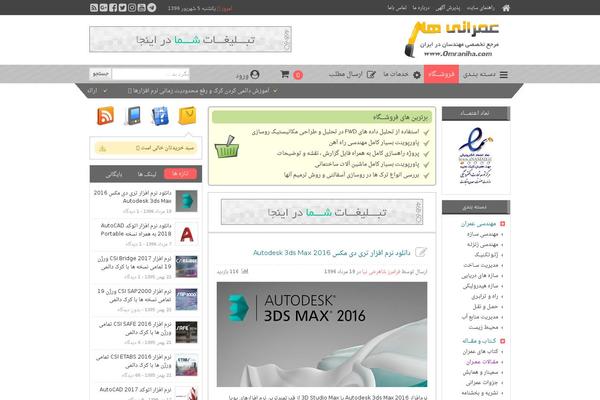
Task: Click the content-area advertisement banner
Action: tap(322, 212)
